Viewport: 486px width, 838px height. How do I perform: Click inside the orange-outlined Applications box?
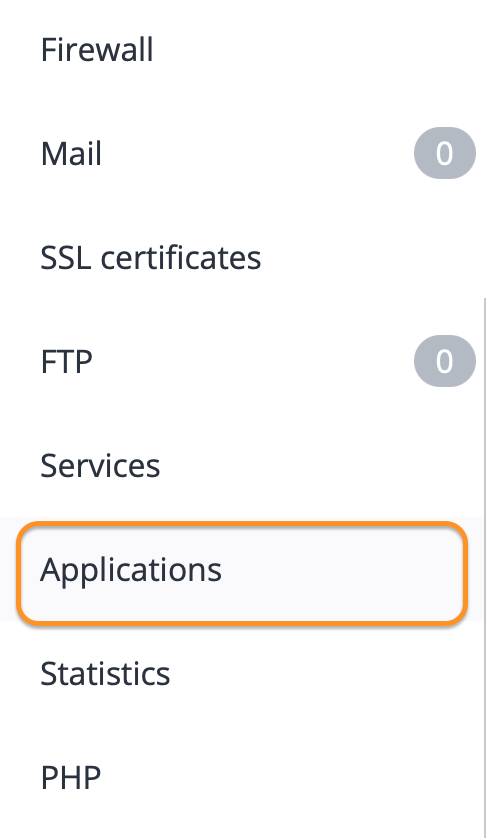[x=242, y=572]
